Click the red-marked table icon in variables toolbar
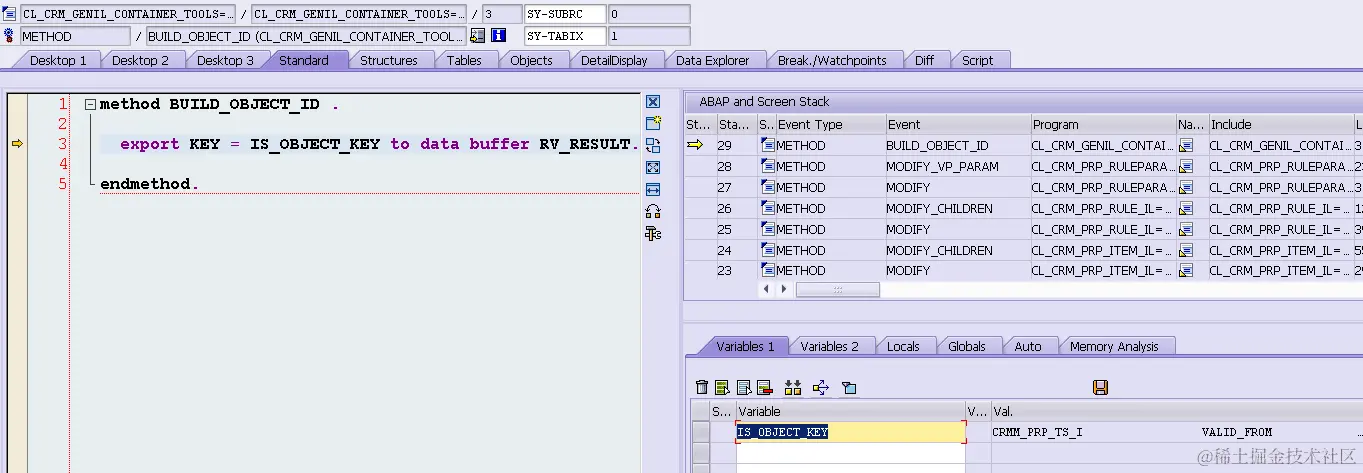This screenshot has height=473, width=1363. click(x=765, y=387)
